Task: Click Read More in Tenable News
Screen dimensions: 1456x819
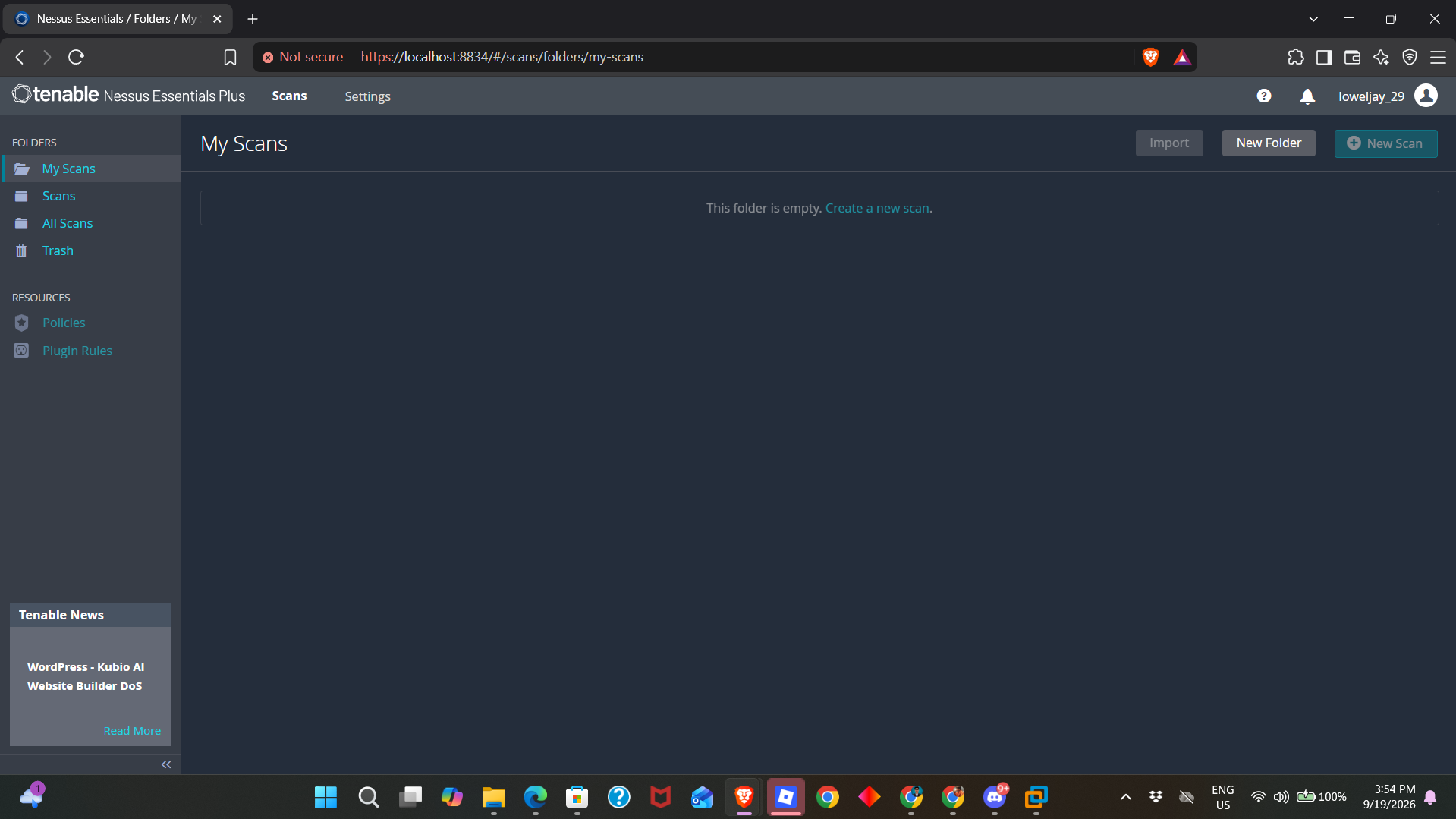Action: coord(132,731)
